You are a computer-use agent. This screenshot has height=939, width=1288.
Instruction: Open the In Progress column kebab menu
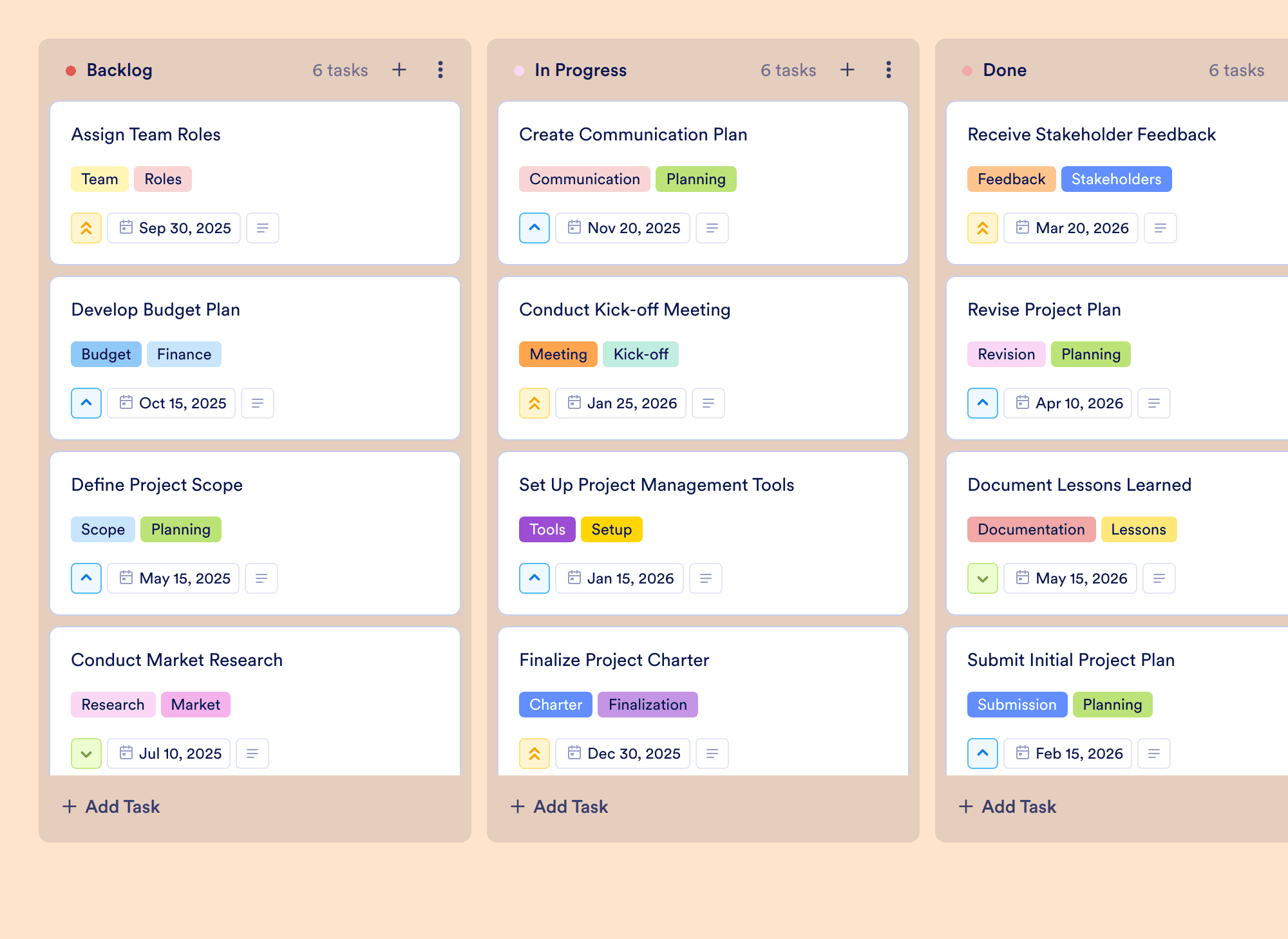[889, 70]
